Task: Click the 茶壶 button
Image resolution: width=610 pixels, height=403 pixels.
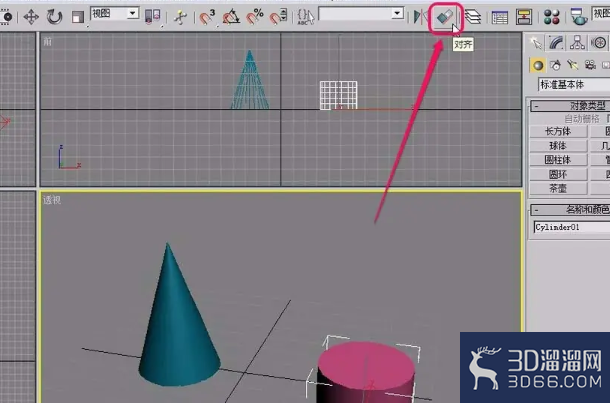Action: point(558,188)
